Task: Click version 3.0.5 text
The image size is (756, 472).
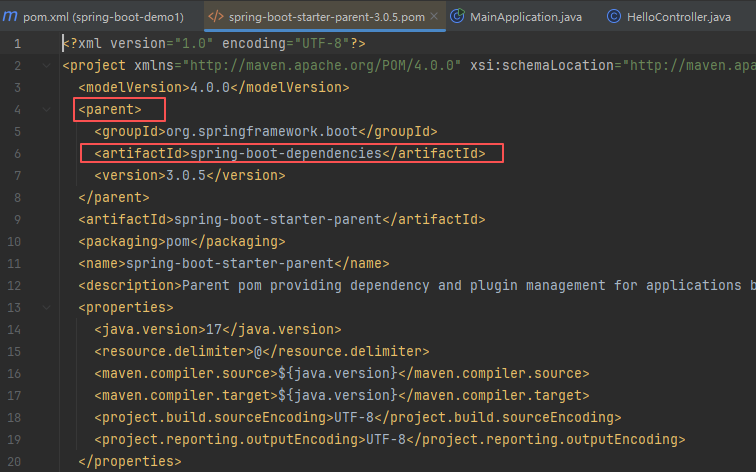Action: 190,175
